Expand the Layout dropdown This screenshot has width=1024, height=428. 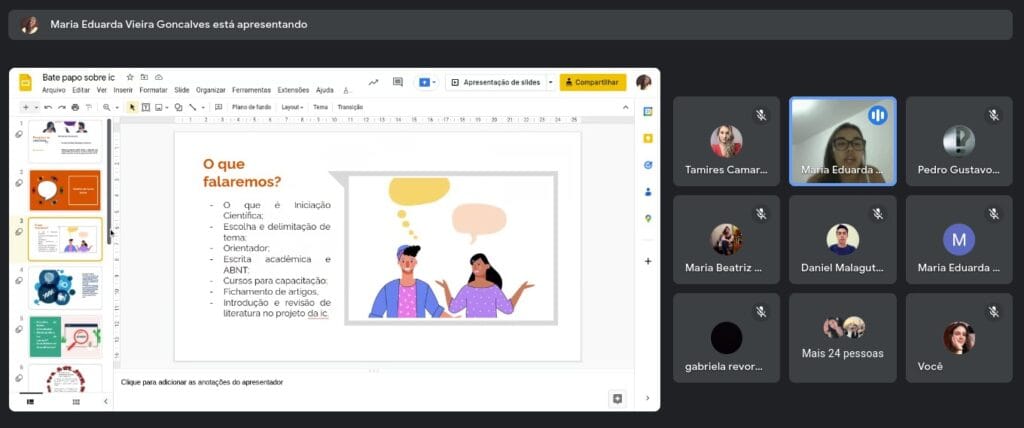click(292, 107)
